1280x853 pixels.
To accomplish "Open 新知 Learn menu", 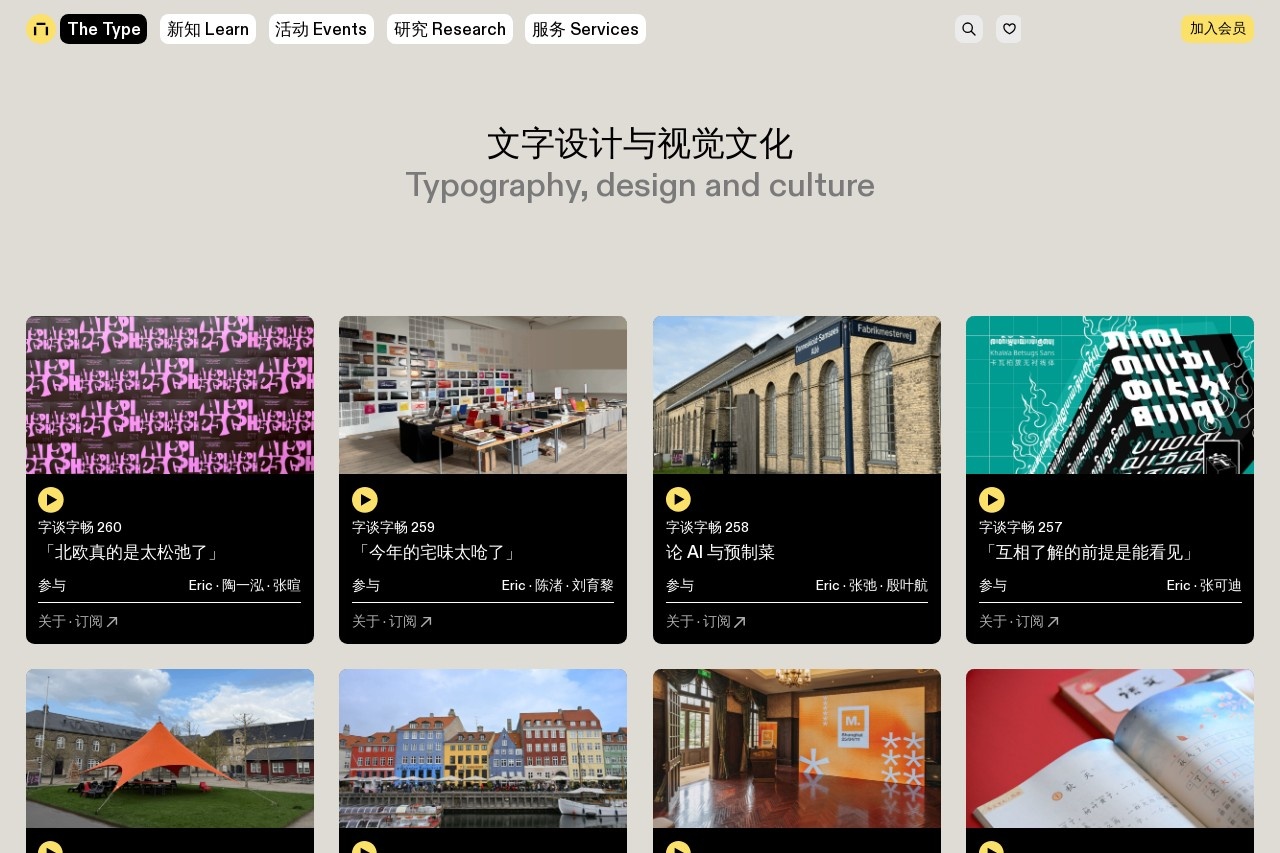I will [x=208, y=29].
